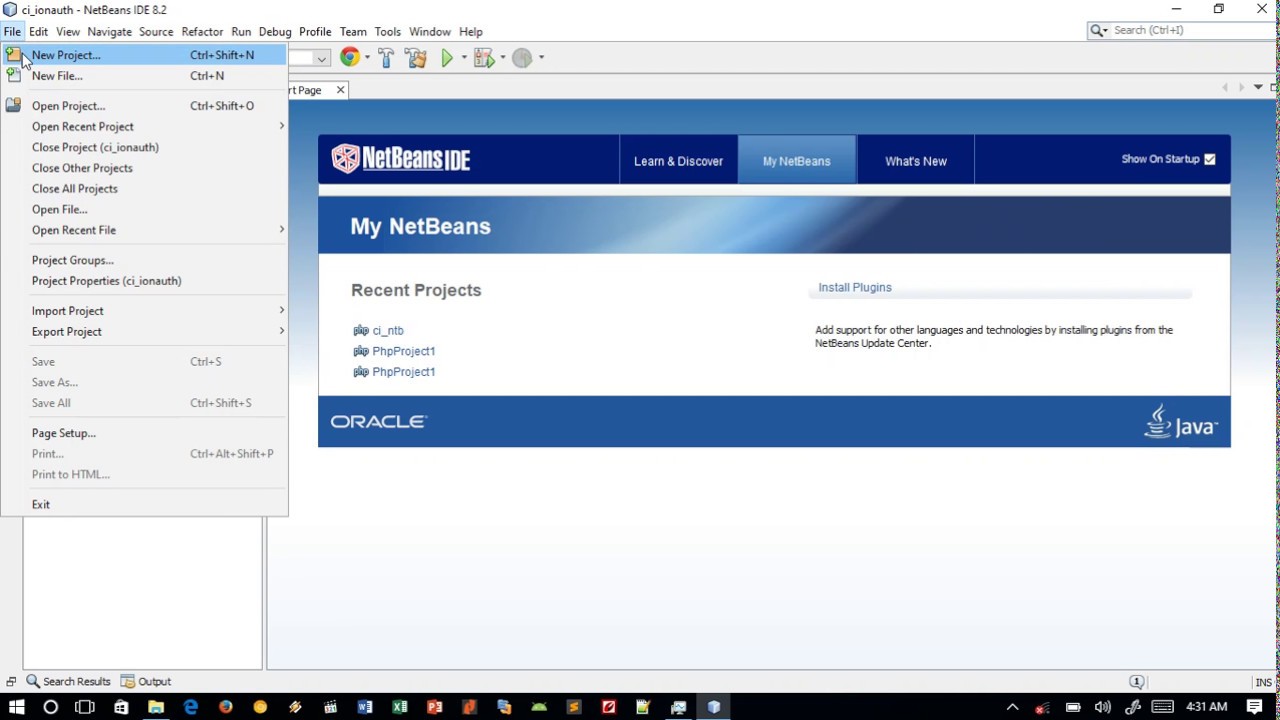The width and height of the screenshot is (1280, 720).
Task: Open the project configuration combo box in toolbar
Action: tap(310, 58)
